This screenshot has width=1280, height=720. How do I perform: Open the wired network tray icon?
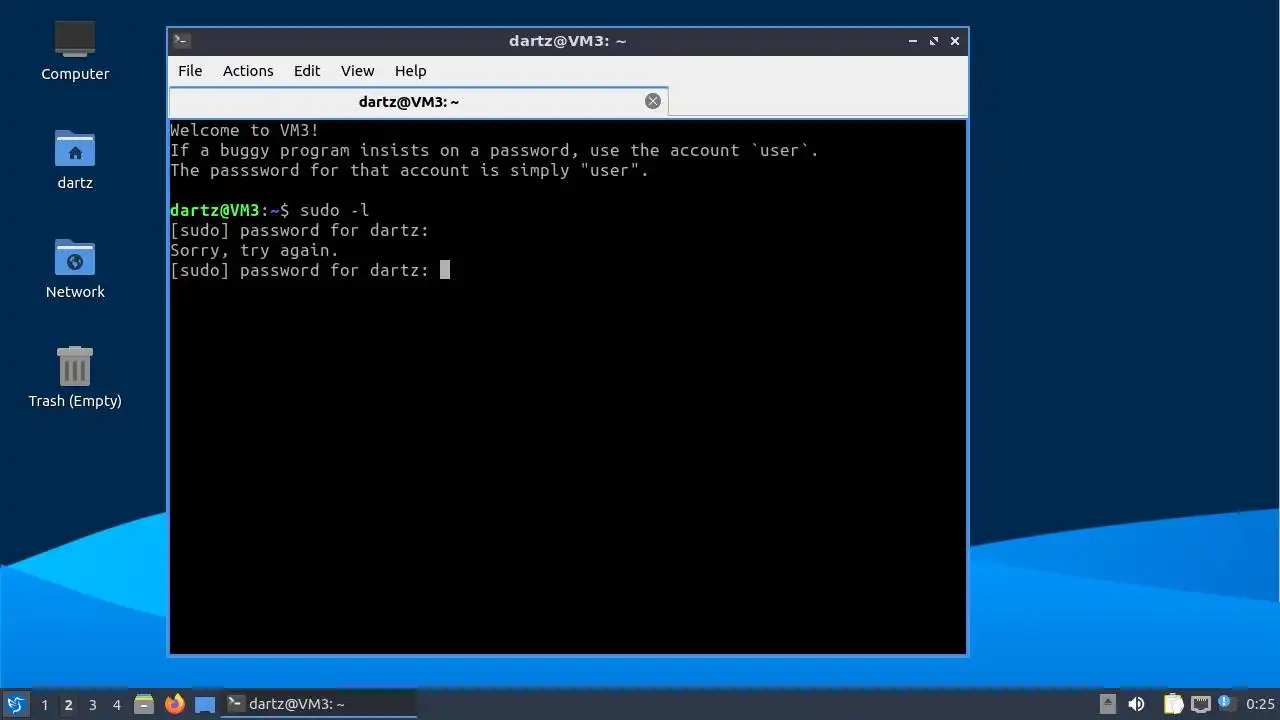point(1200,704)
